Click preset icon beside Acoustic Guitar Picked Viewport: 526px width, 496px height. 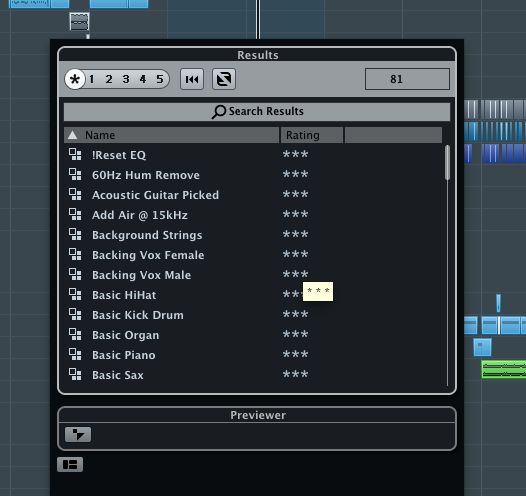pyautogui.click(x=75, y=195)
